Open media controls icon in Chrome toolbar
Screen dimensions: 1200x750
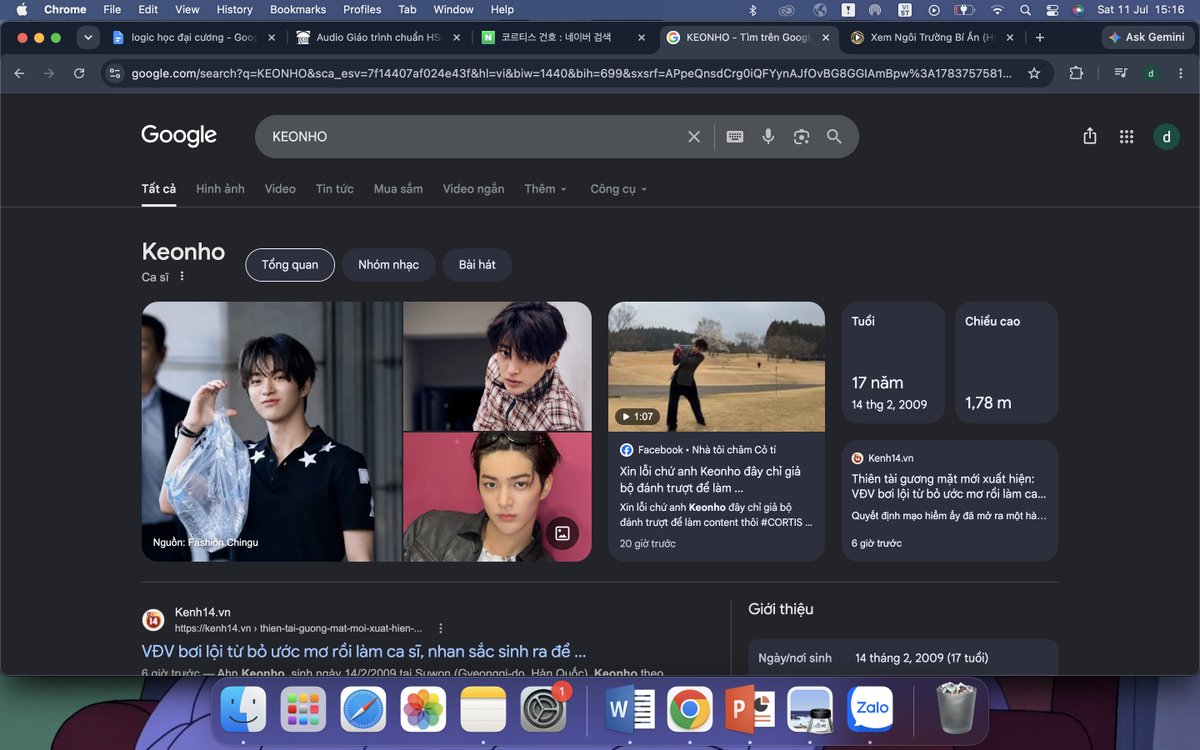coord(1121,73)
